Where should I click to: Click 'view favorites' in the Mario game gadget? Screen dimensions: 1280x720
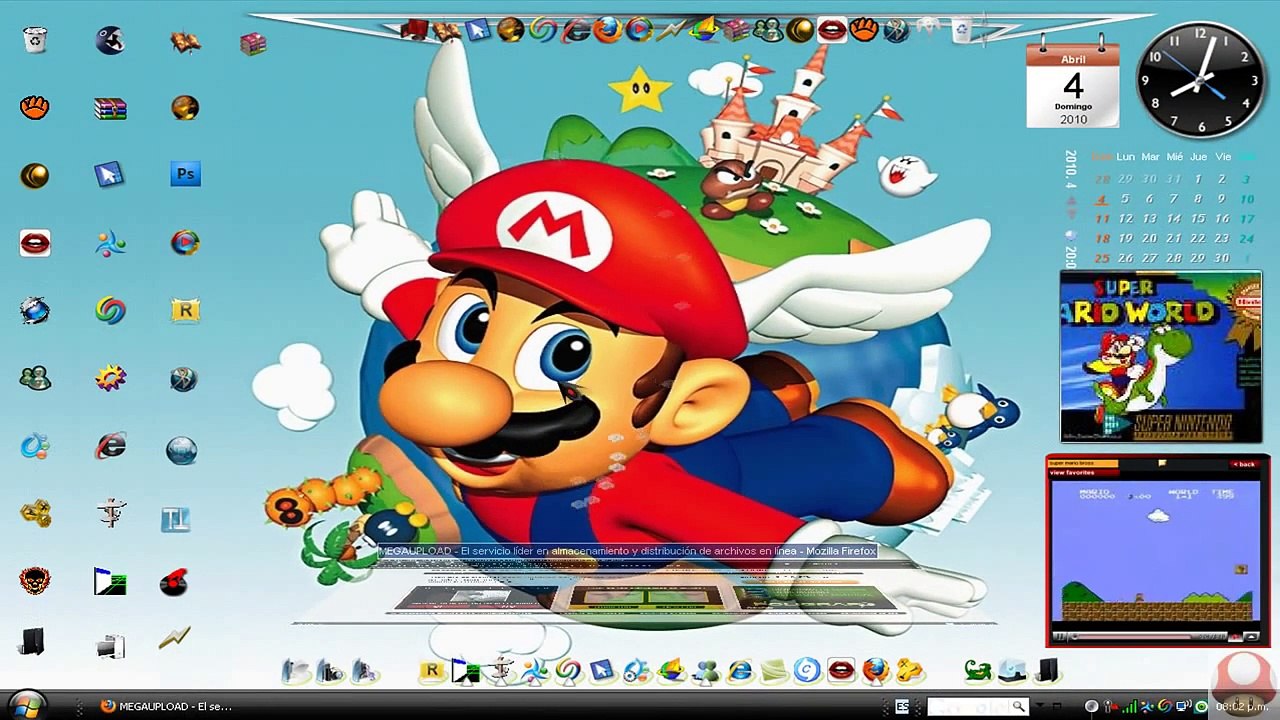(1070, 473)
